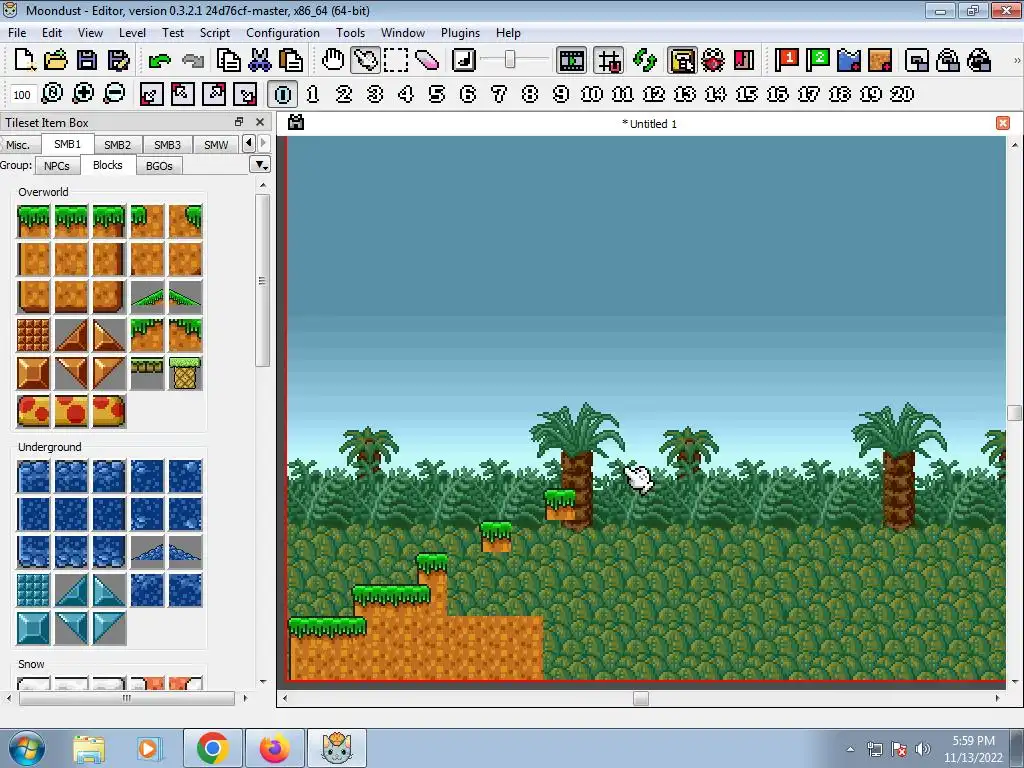
Task: Open the Configuration menu
Action: [x=283, y=33]
